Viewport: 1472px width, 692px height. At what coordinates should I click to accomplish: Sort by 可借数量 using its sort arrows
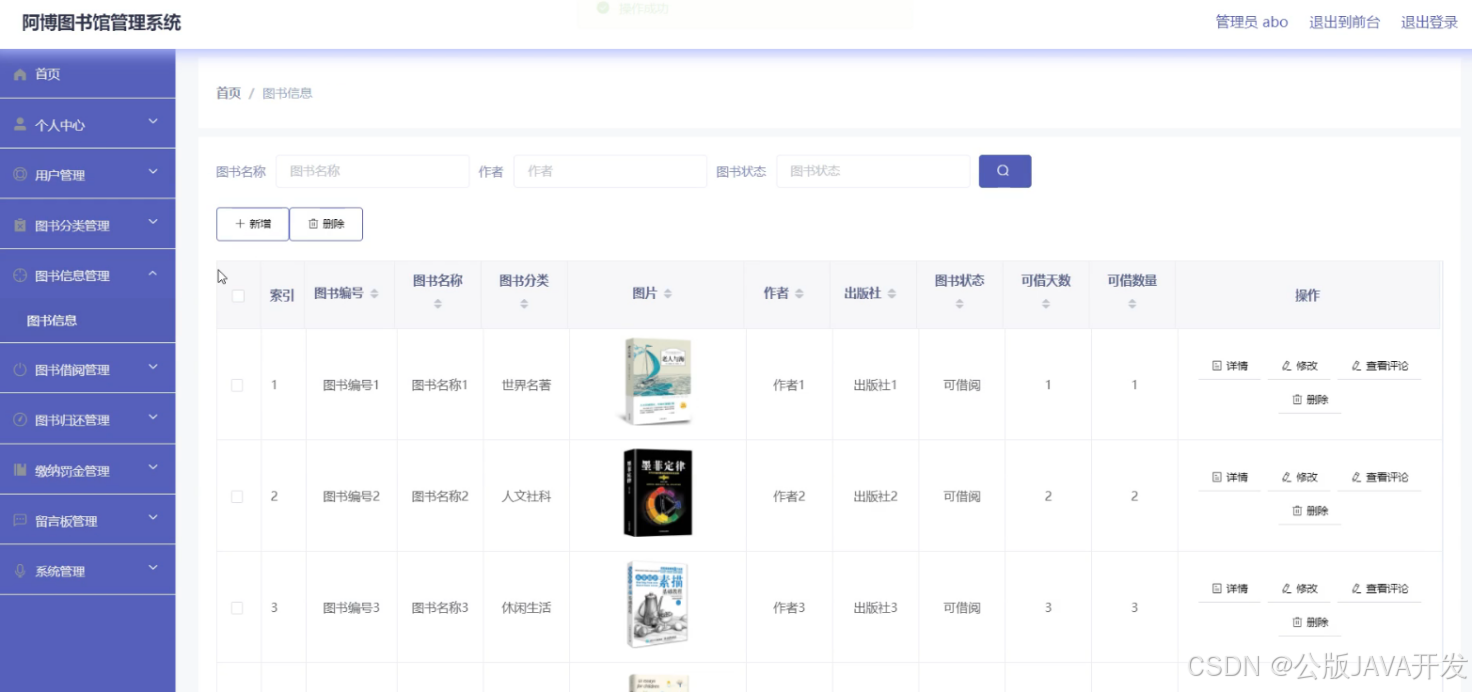1132,304
